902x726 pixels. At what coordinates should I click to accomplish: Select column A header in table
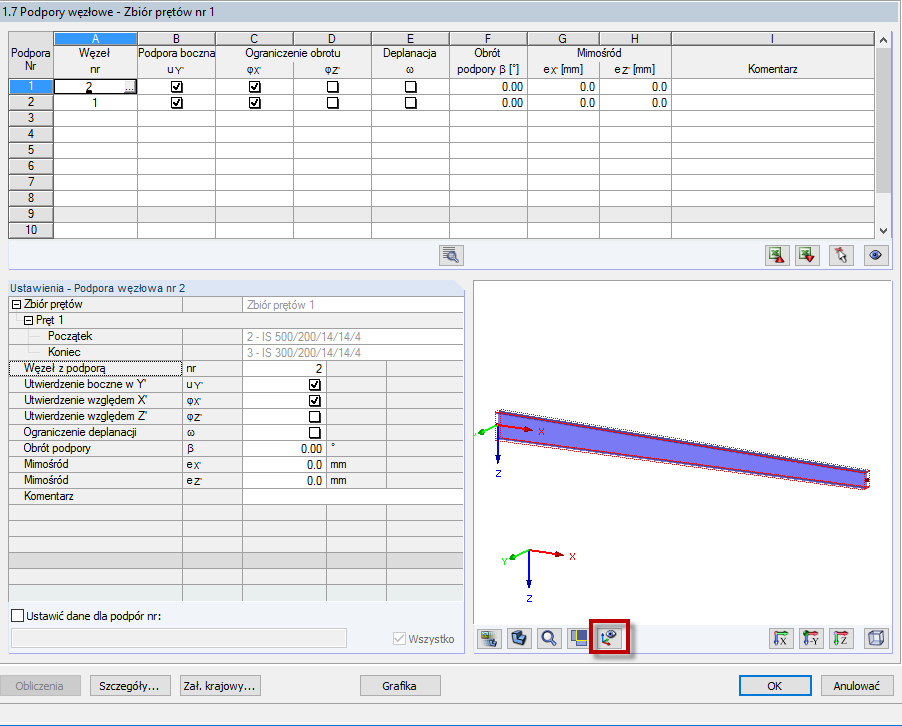click(x=95, y=39)
